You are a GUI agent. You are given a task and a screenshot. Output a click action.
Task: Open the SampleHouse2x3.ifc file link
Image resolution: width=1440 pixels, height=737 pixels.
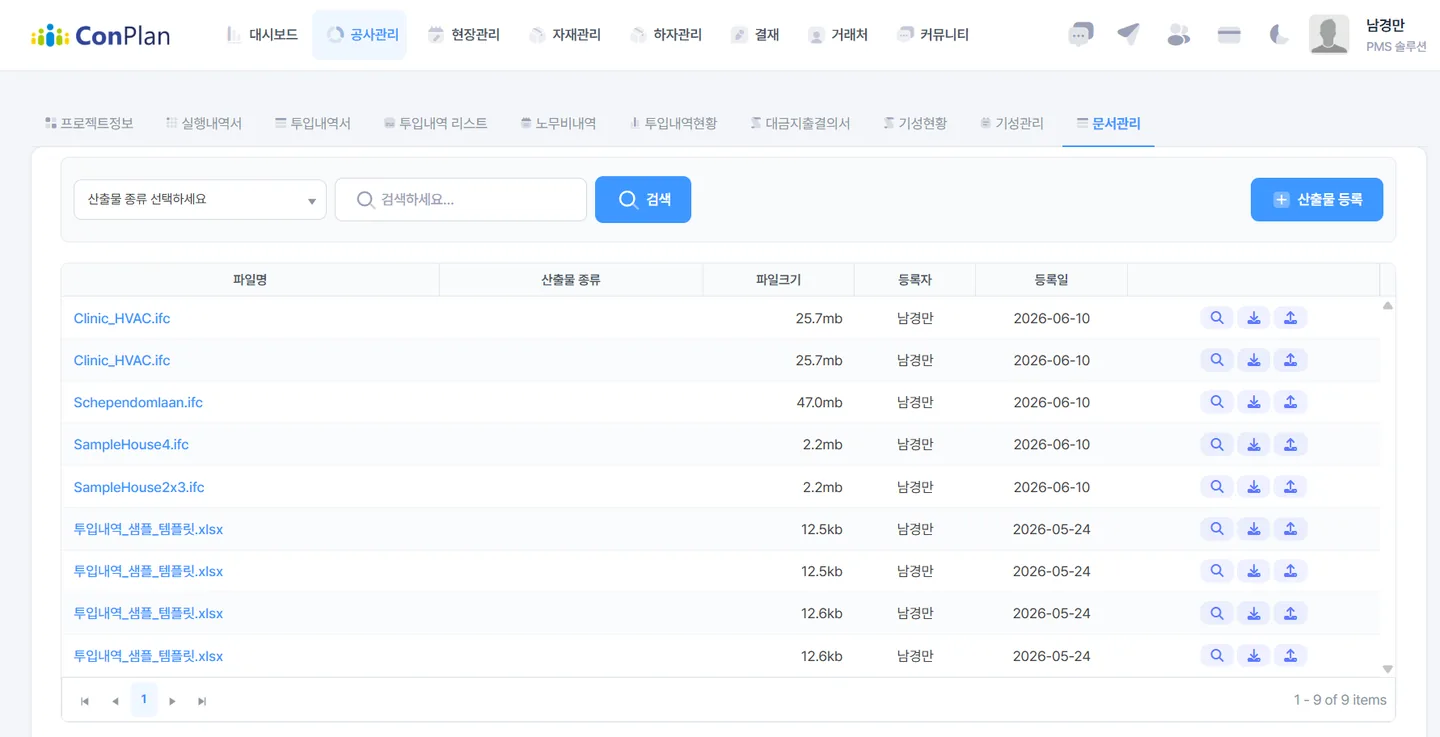139,487
